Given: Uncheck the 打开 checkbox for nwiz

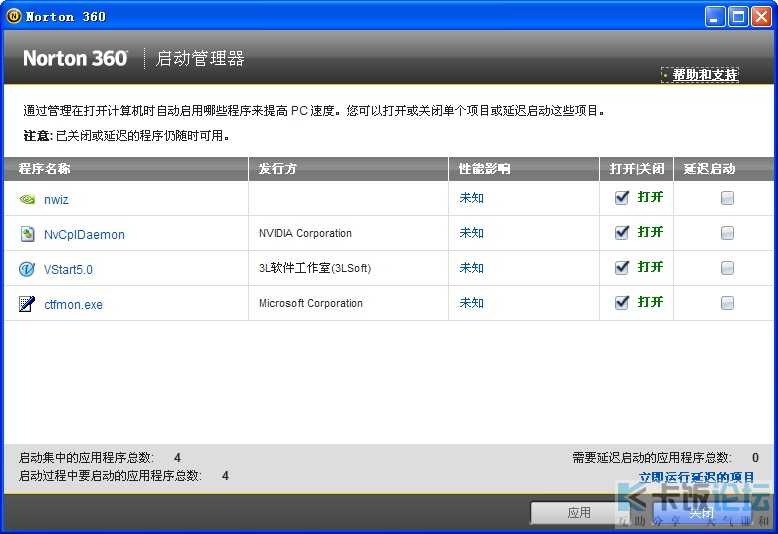Looking at the screenshot, I should coord(622,198).
